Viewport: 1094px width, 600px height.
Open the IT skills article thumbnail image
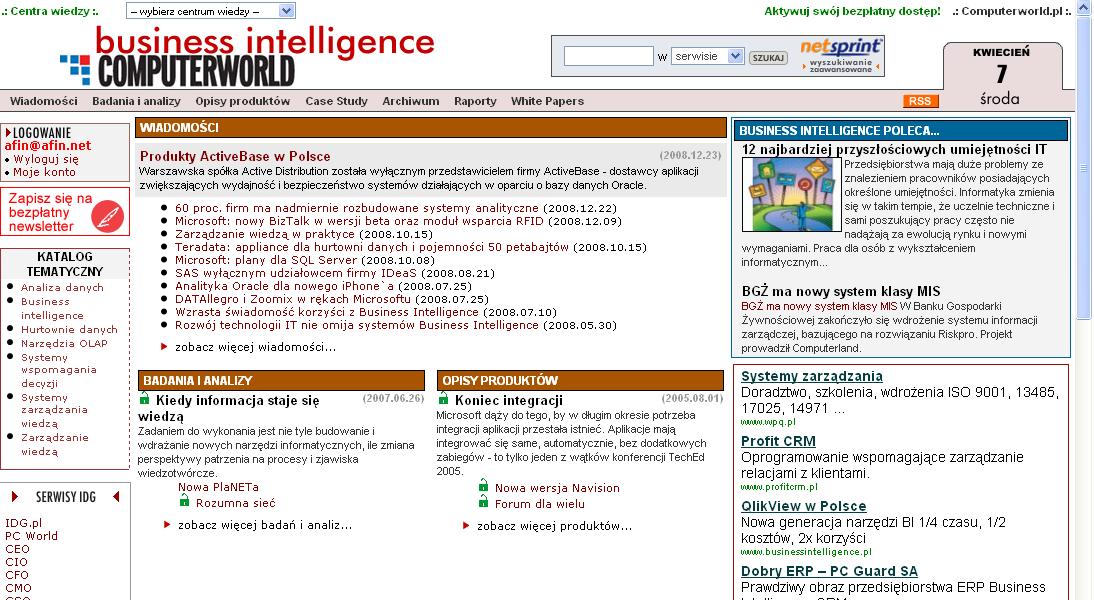pyautogui.click(x=792, y=195)
